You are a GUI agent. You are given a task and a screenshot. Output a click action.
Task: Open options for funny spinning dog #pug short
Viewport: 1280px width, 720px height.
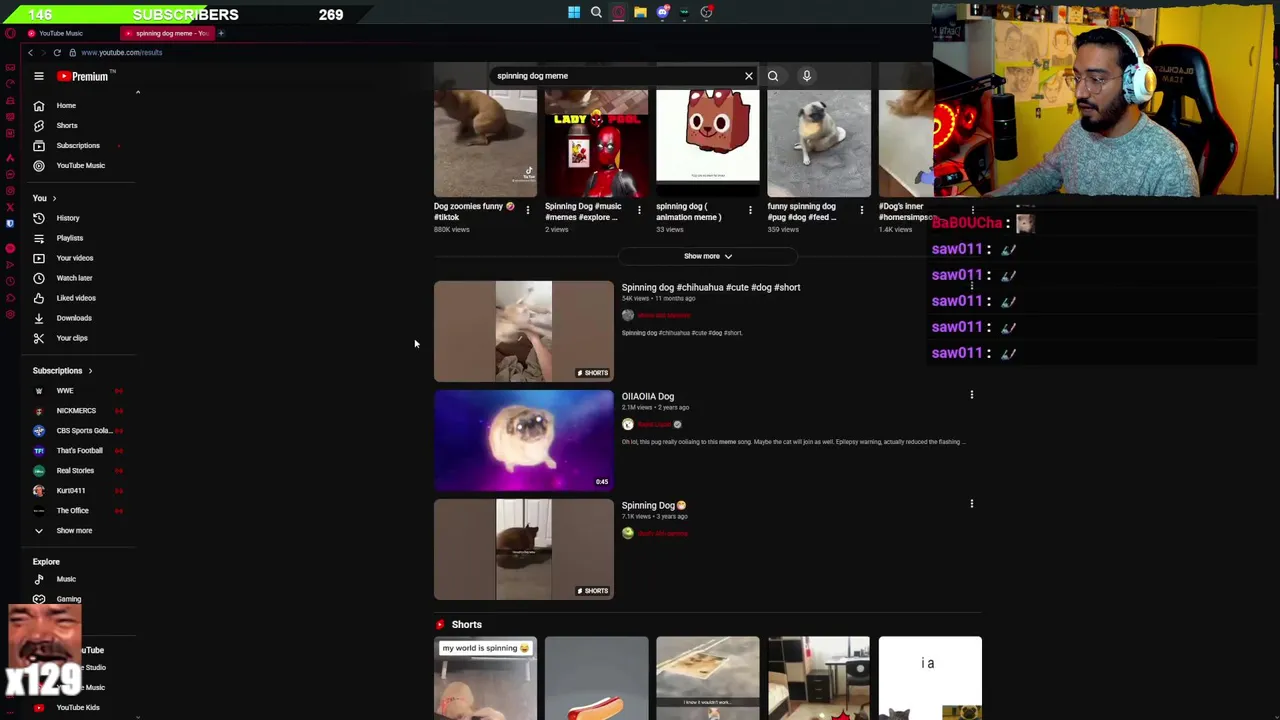point(861,210)
